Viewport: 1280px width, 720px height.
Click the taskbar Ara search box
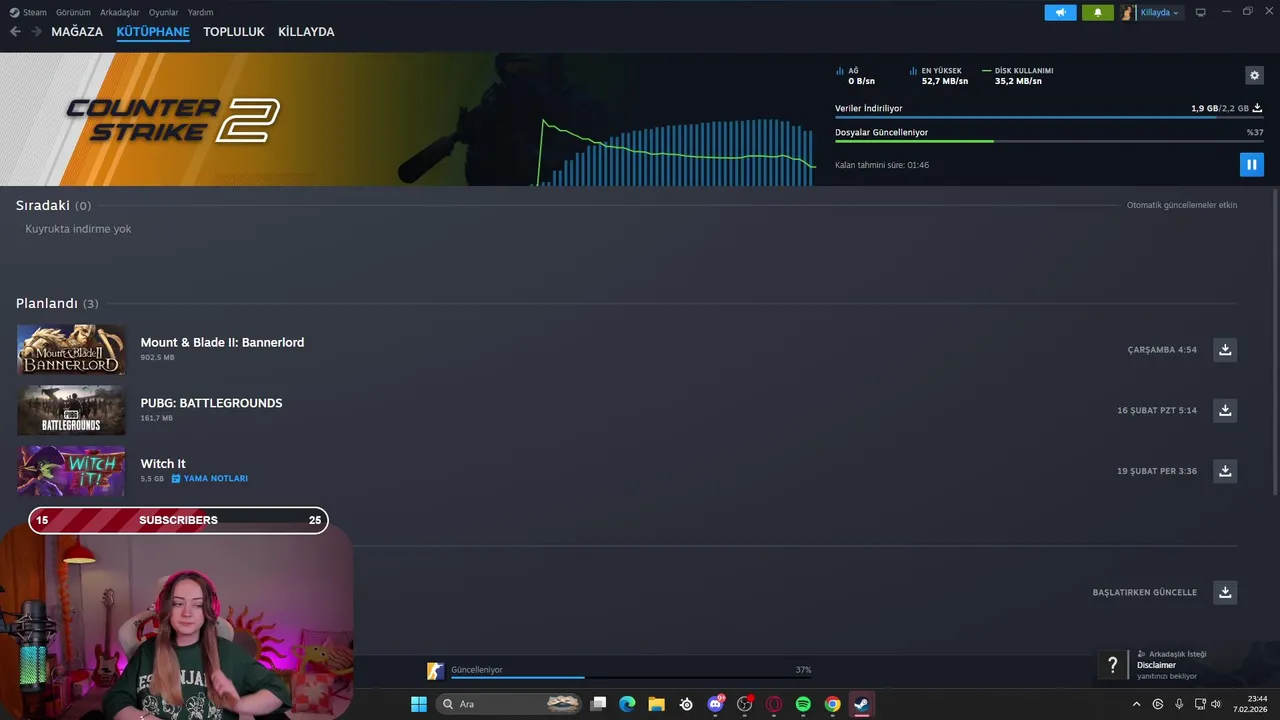pos(509,704)
